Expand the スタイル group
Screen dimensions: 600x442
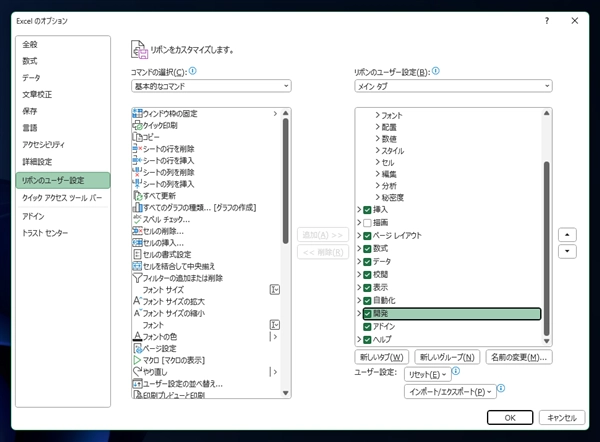(x=377, y=150)
